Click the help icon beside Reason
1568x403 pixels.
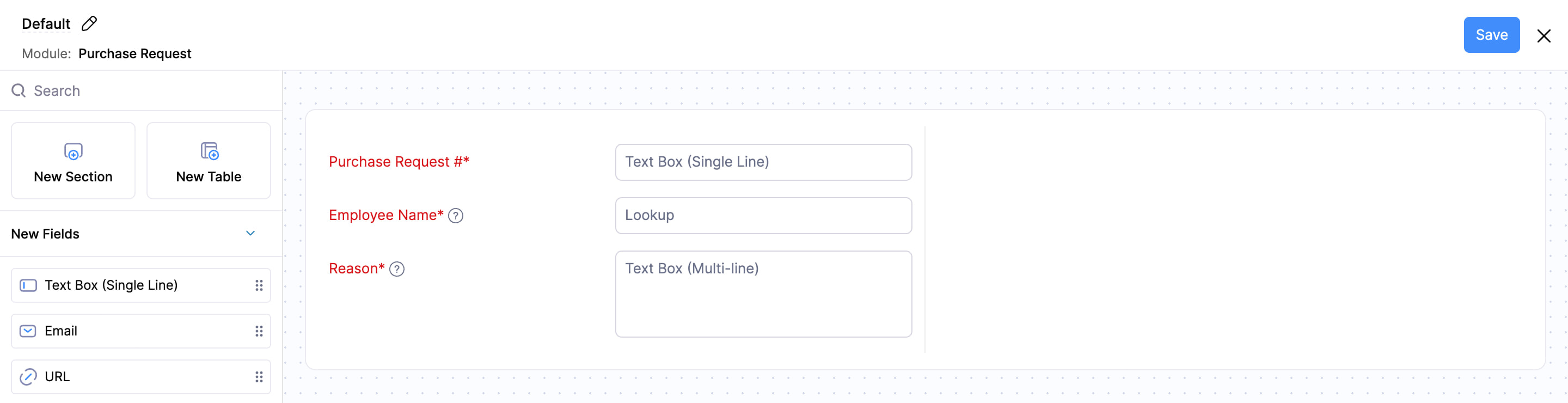[397, 269]
